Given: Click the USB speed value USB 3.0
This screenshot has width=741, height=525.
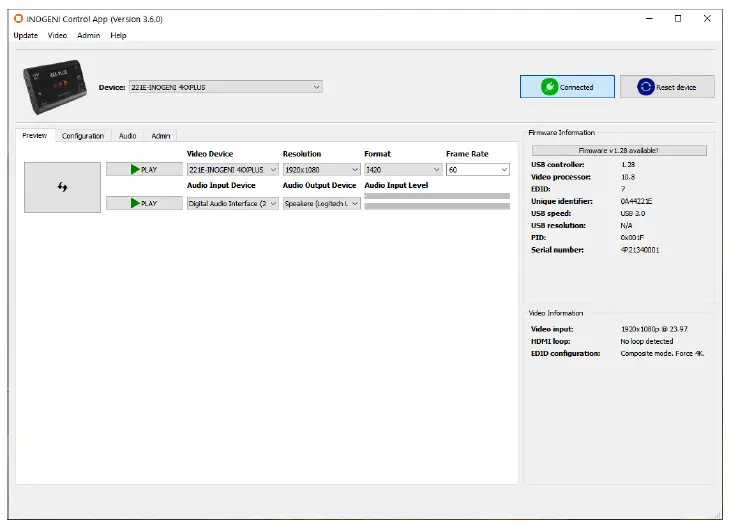Looking at the screenshot, I should coord(633,214).
